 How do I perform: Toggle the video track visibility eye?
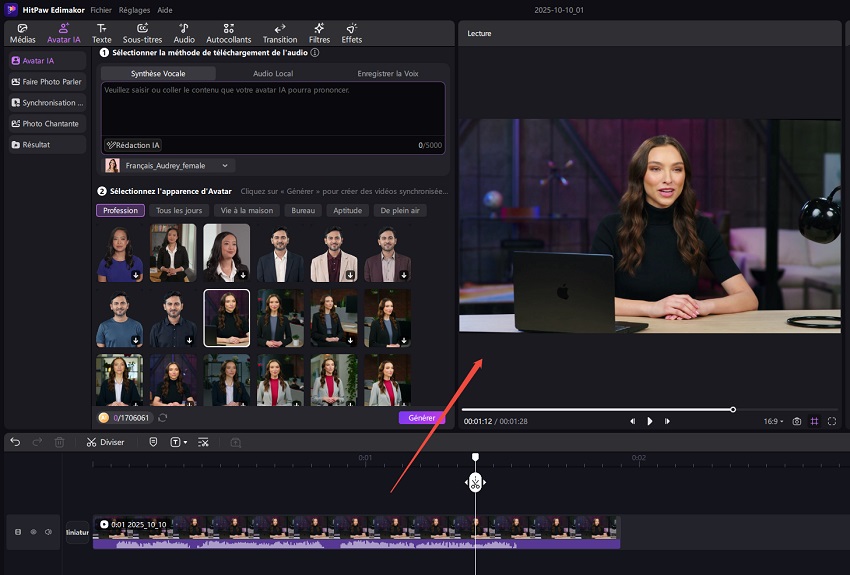pos(33,532)
